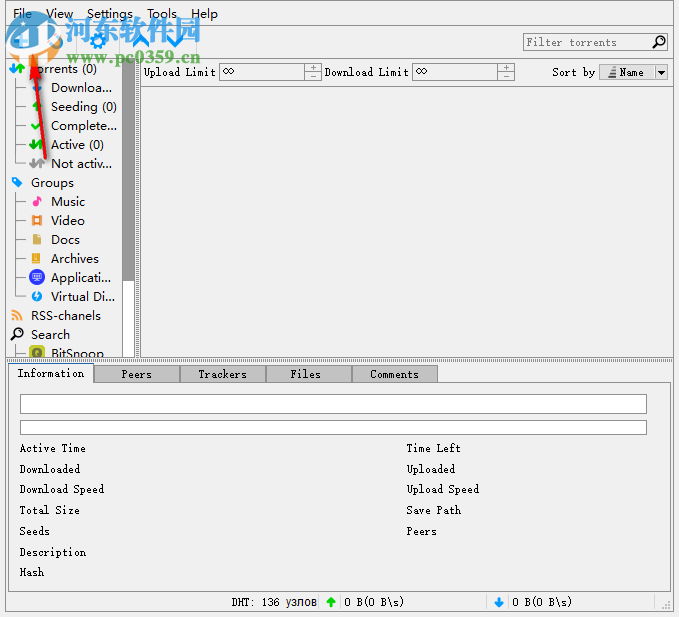Click the top progress bar in Information
The height and width of the screenshot is (617, 679).
(x=333, y=404)
